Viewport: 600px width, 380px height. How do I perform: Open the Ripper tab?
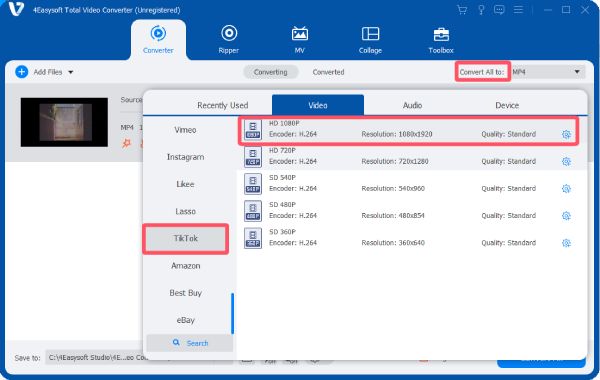tap(228, 39)
